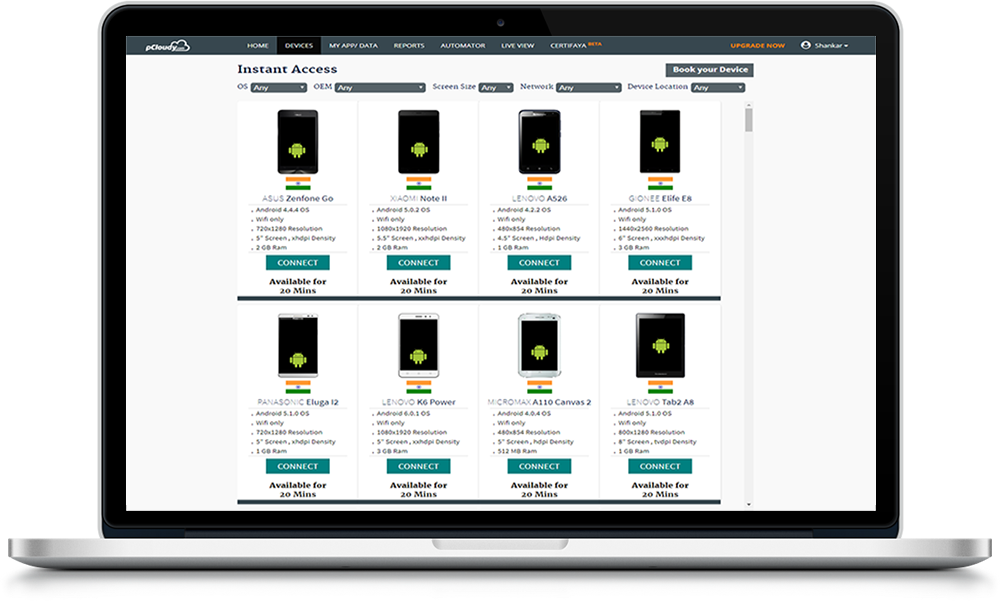Expand the OS filter dropdown
The image size is (1000, 604).
pyautogui.click(x=279, y=88)
